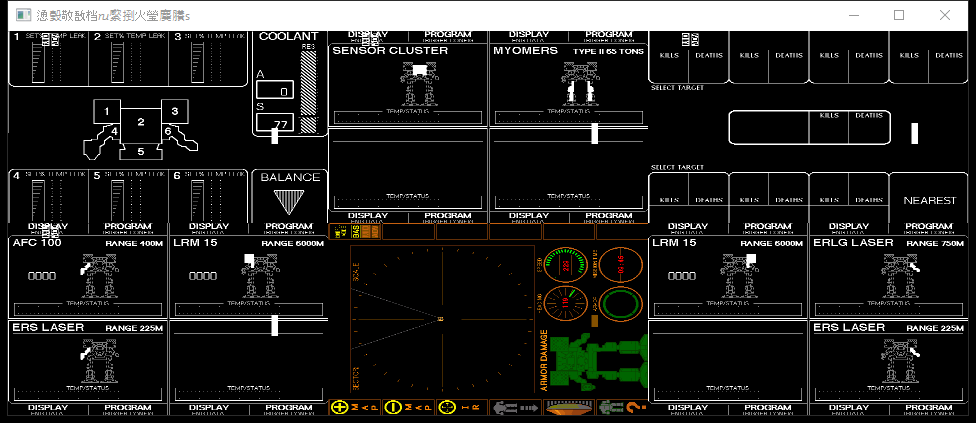
Task: Click the green arc speed gauge
Action: point(566,264)
